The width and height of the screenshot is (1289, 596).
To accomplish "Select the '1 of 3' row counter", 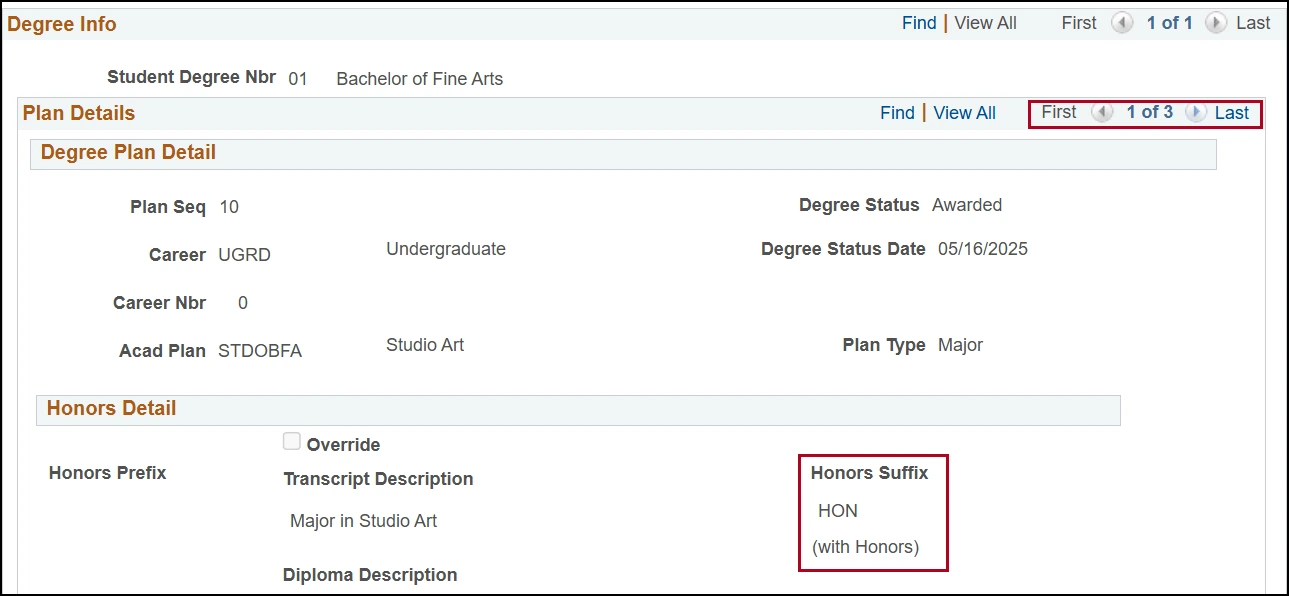I will (1149, 112).
